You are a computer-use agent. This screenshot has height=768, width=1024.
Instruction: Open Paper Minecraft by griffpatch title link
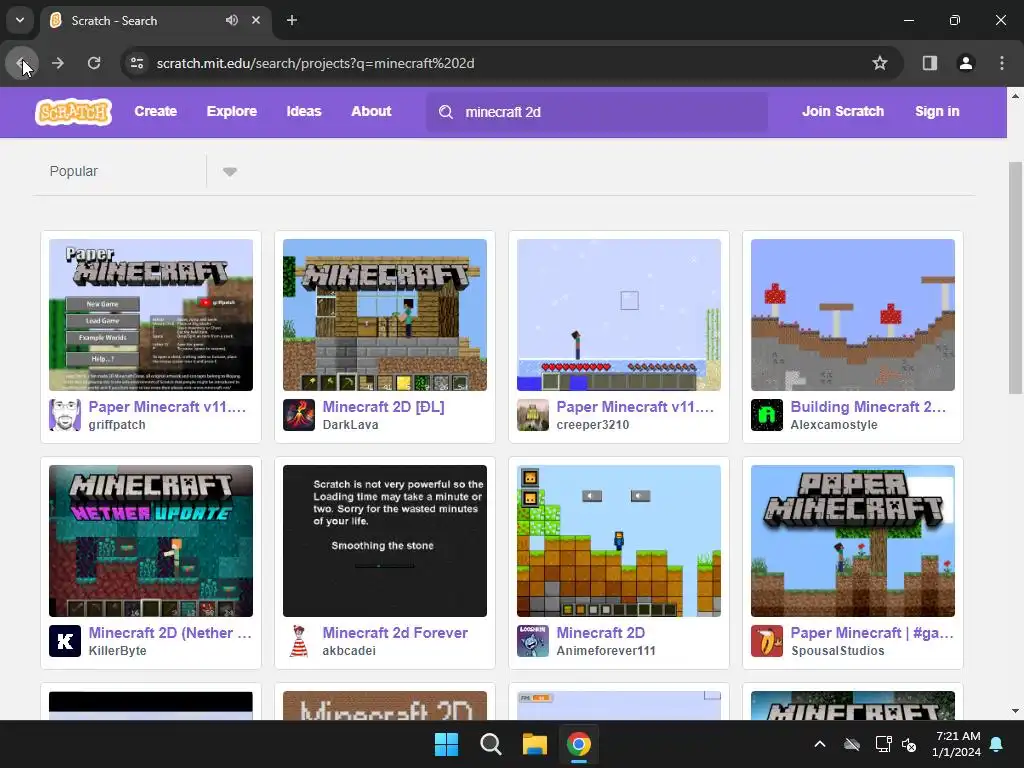[167, 407]
